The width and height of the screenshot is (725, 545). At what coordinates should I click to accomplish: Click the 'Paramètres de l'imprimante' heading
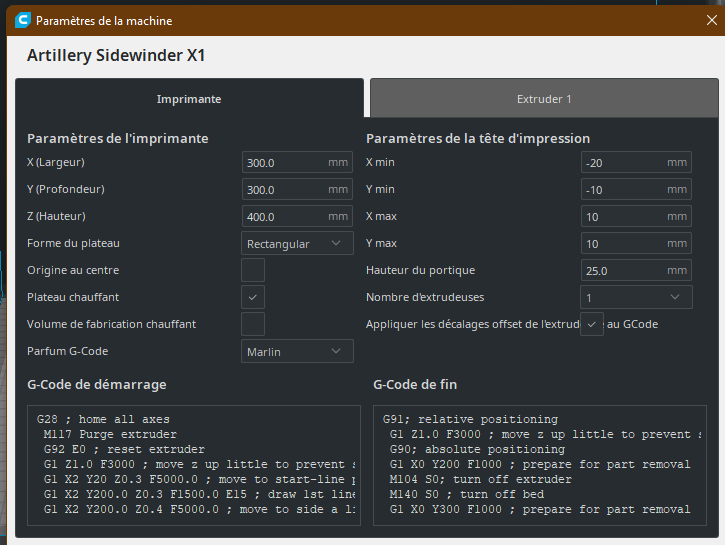click(117, 138)
